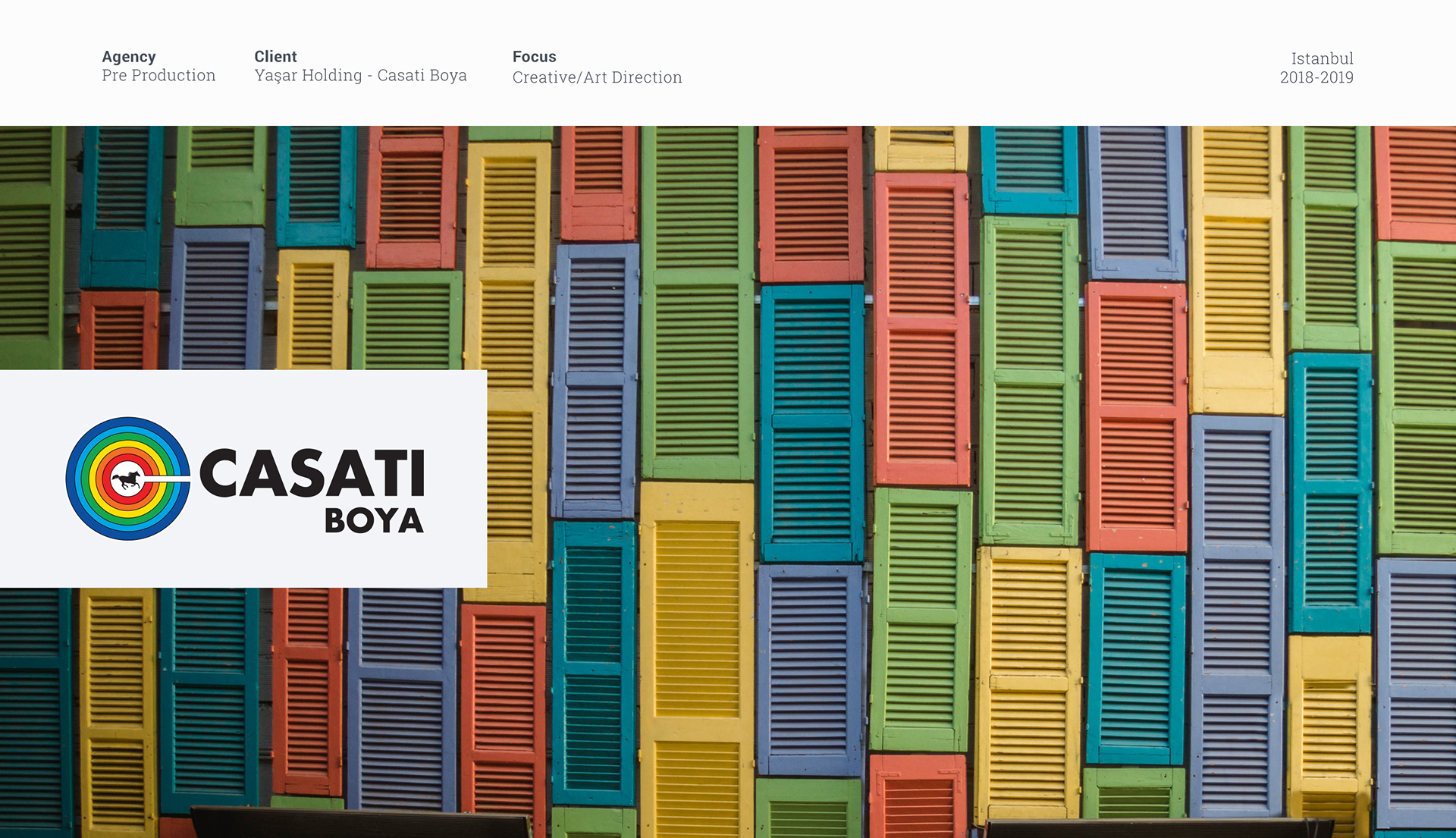The image size is (1456, 838).
Task: Click the colorful shutters banner photo
Action: (x=910, y=455)
